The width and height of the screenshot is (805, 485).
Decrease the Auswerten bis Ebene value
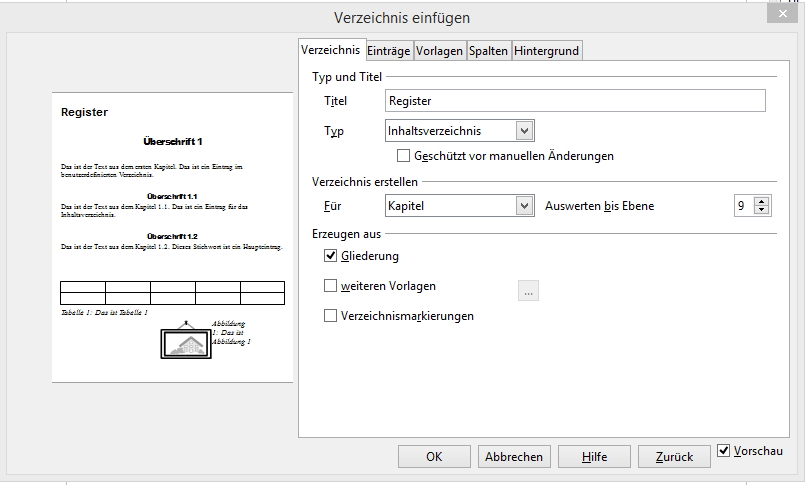coord(762,210)
